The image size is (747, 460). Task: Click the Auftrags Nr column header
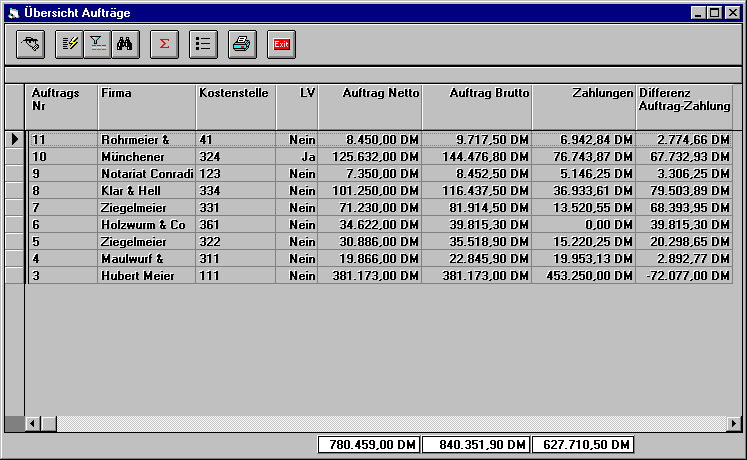(x=62, y=107)
